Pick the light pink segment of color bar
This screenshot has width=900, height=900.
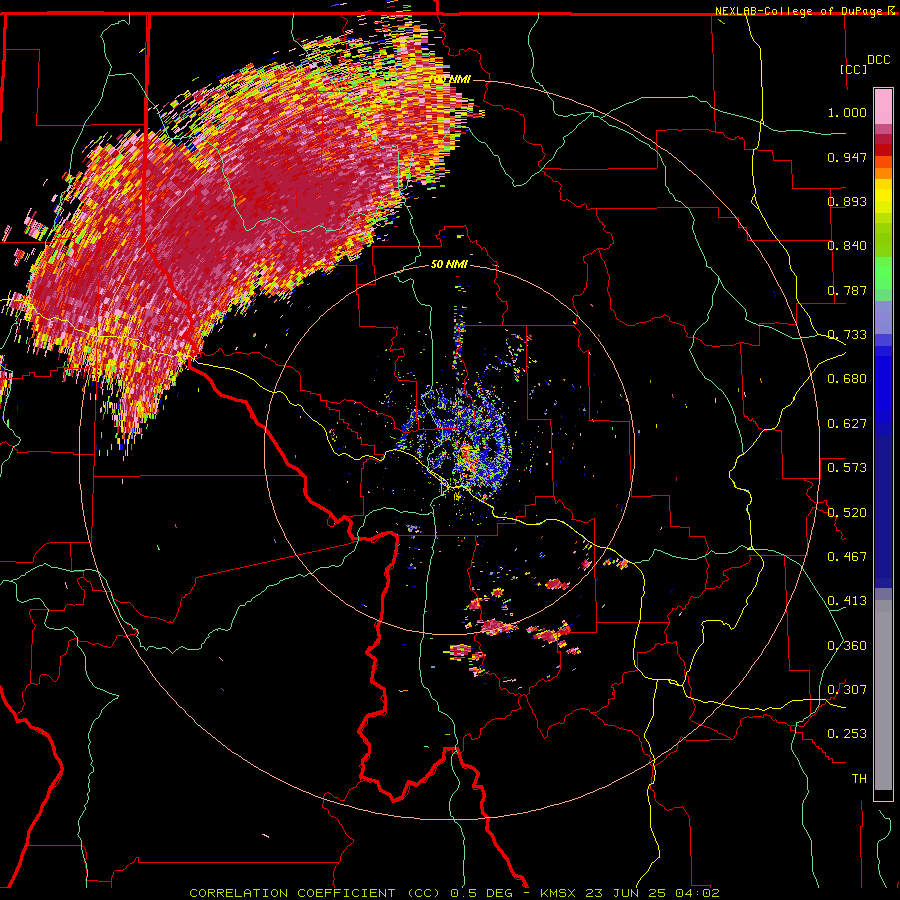(x=883, y=107)
